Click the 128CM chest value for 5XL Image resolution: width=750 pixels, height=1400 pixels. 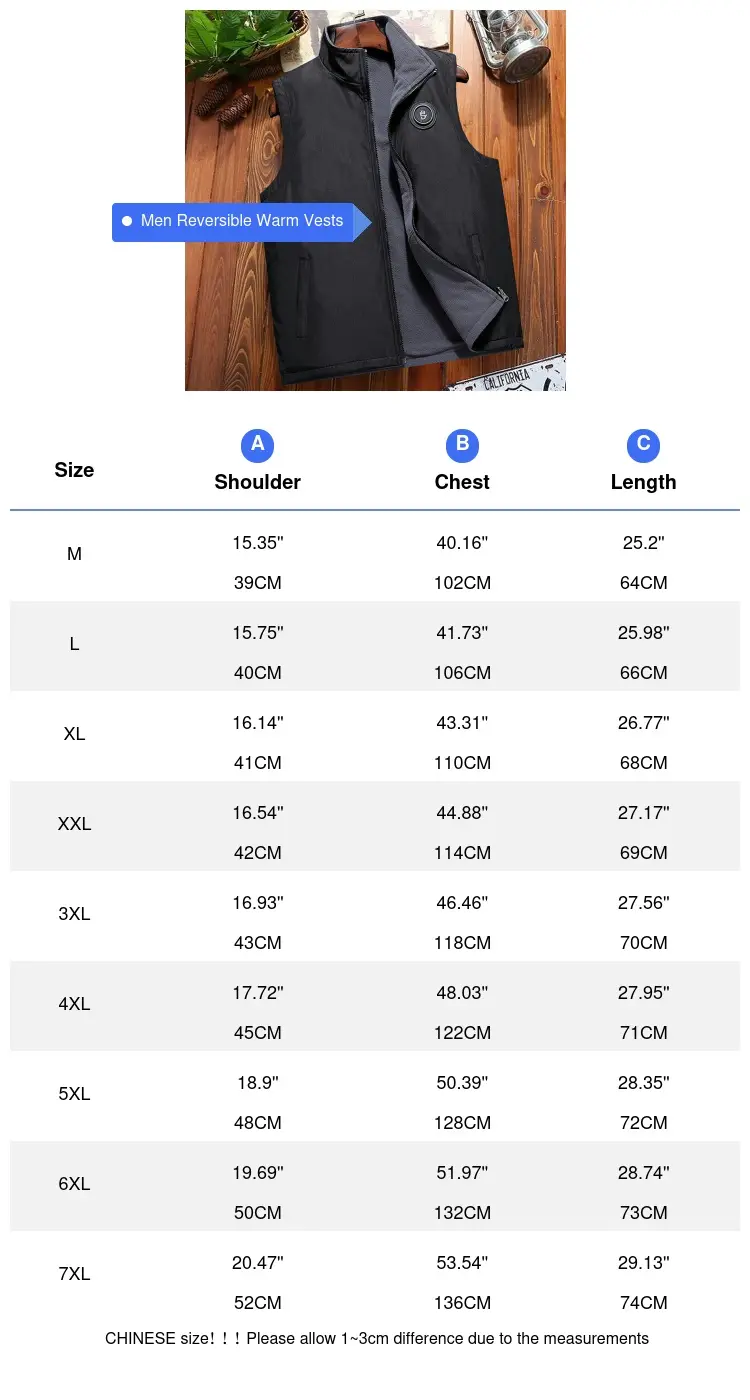(462, 1123)
